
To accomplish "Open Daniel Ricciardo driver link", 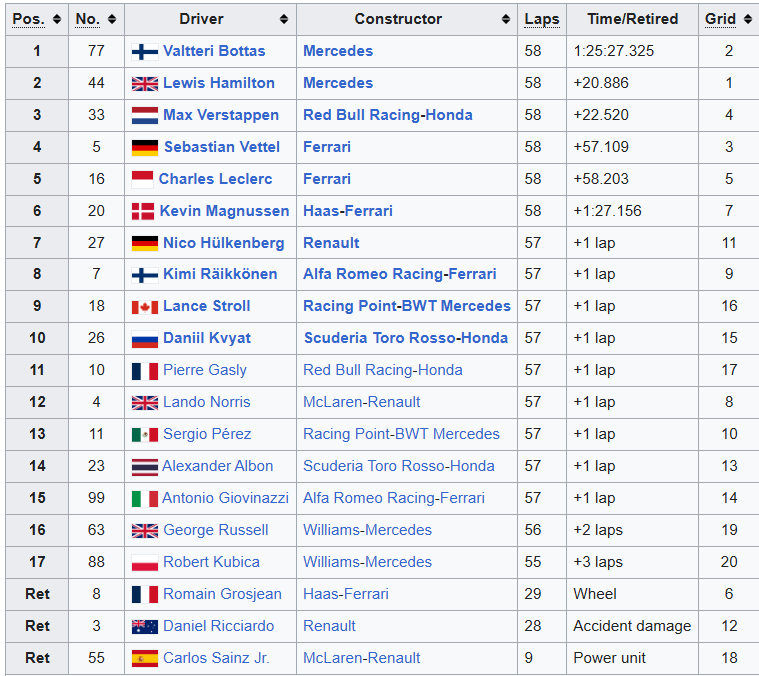I will (x=218, y=626).
